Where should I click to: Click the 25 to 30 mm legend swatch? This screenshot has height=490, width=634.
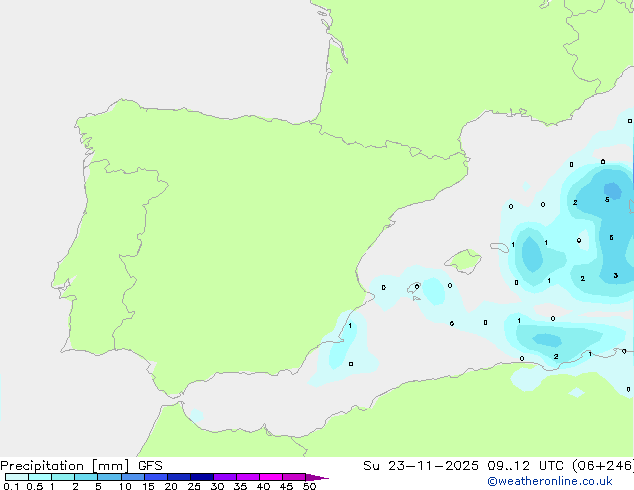coord(202,477)
